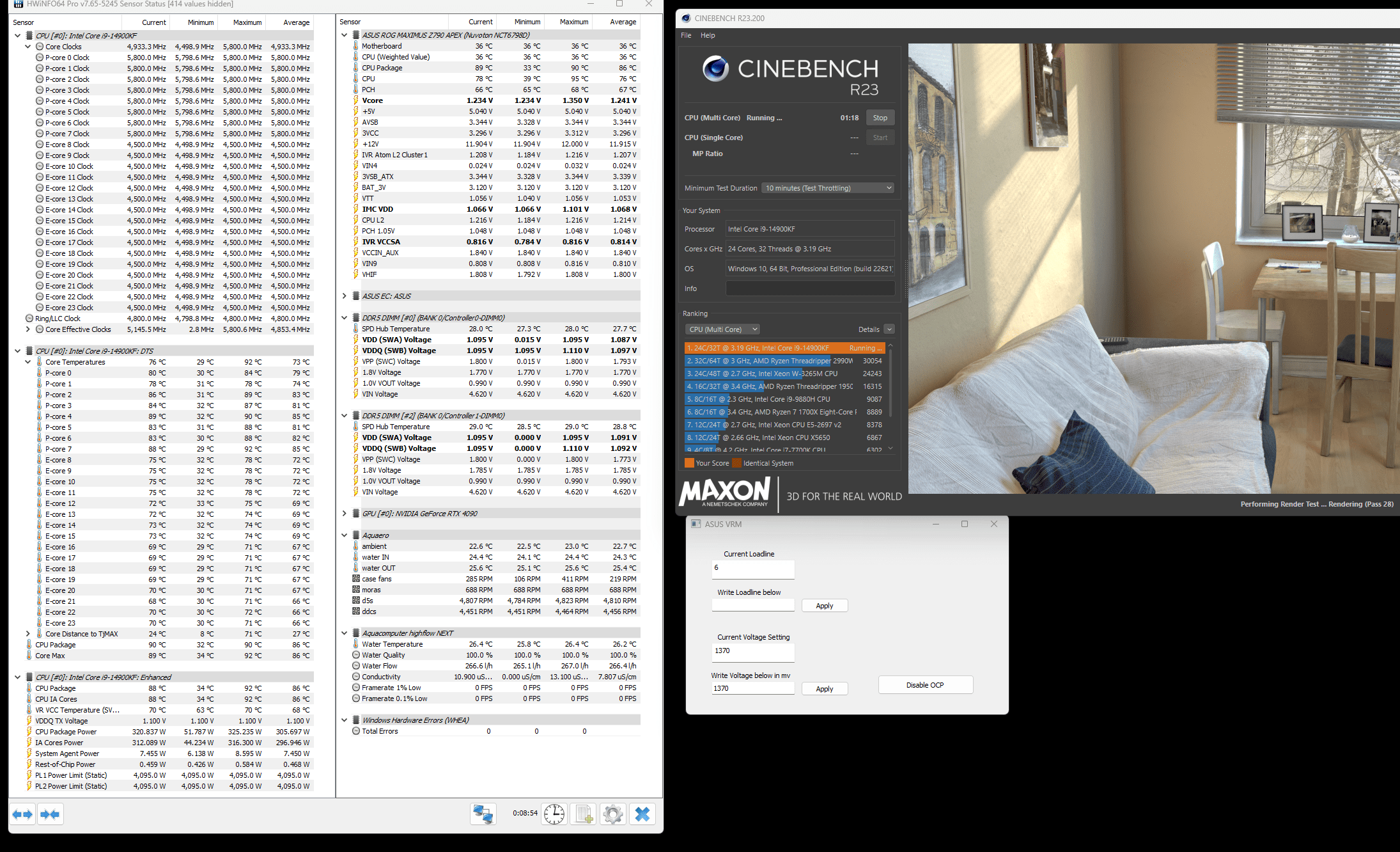Click the thermometer icon beside Motherboard
The height and width of the screenshot is (852, 1400).
pyautogui.click(x=356, y=46)
